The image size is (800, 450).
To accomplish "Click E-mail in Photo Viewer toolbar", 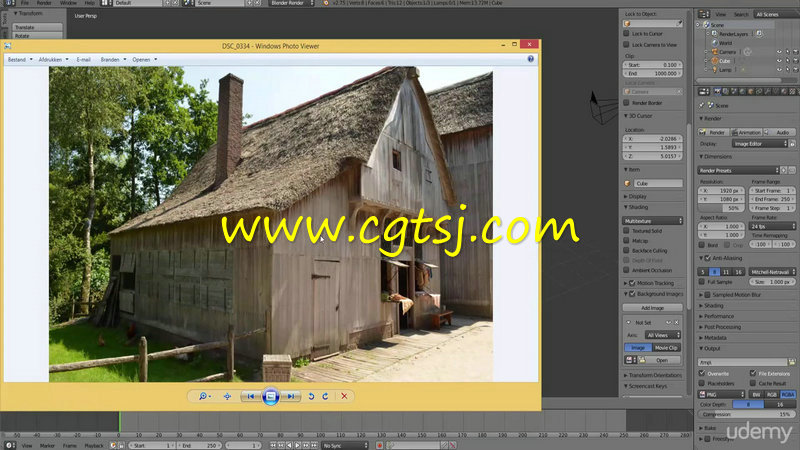I will pos(84,60).
